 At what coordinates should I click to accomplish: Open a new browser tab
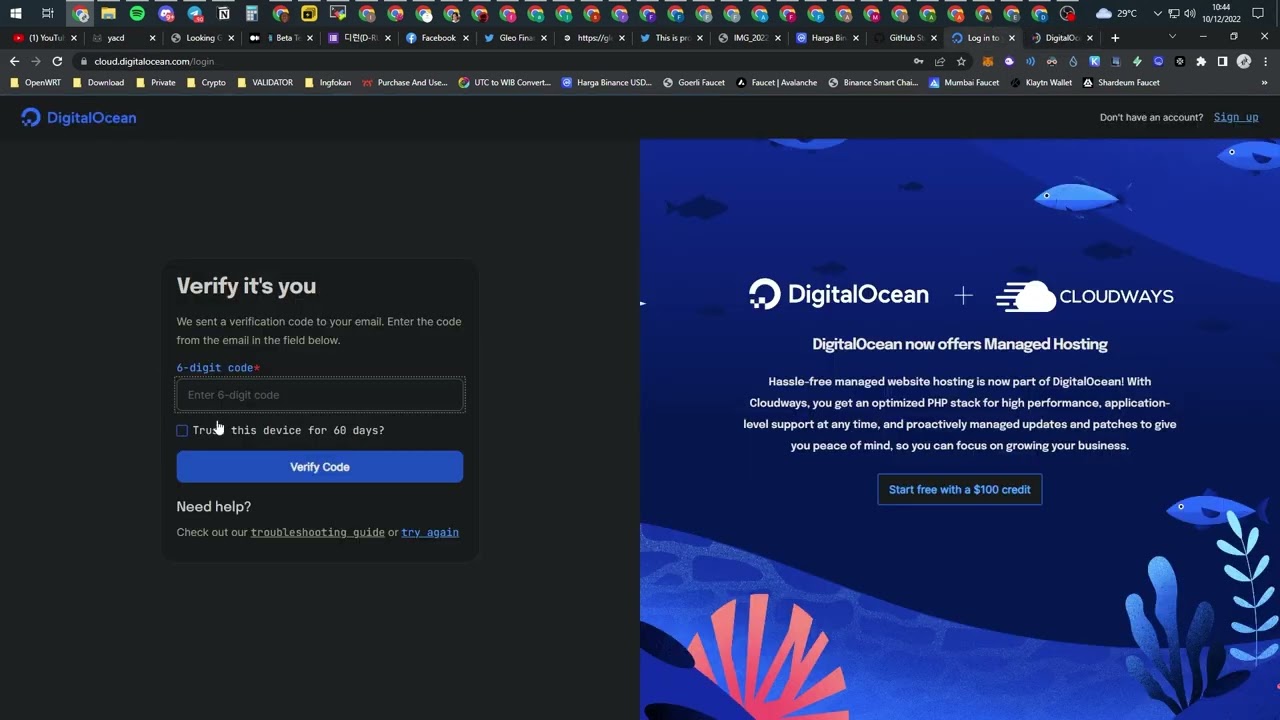point(1115,38)
